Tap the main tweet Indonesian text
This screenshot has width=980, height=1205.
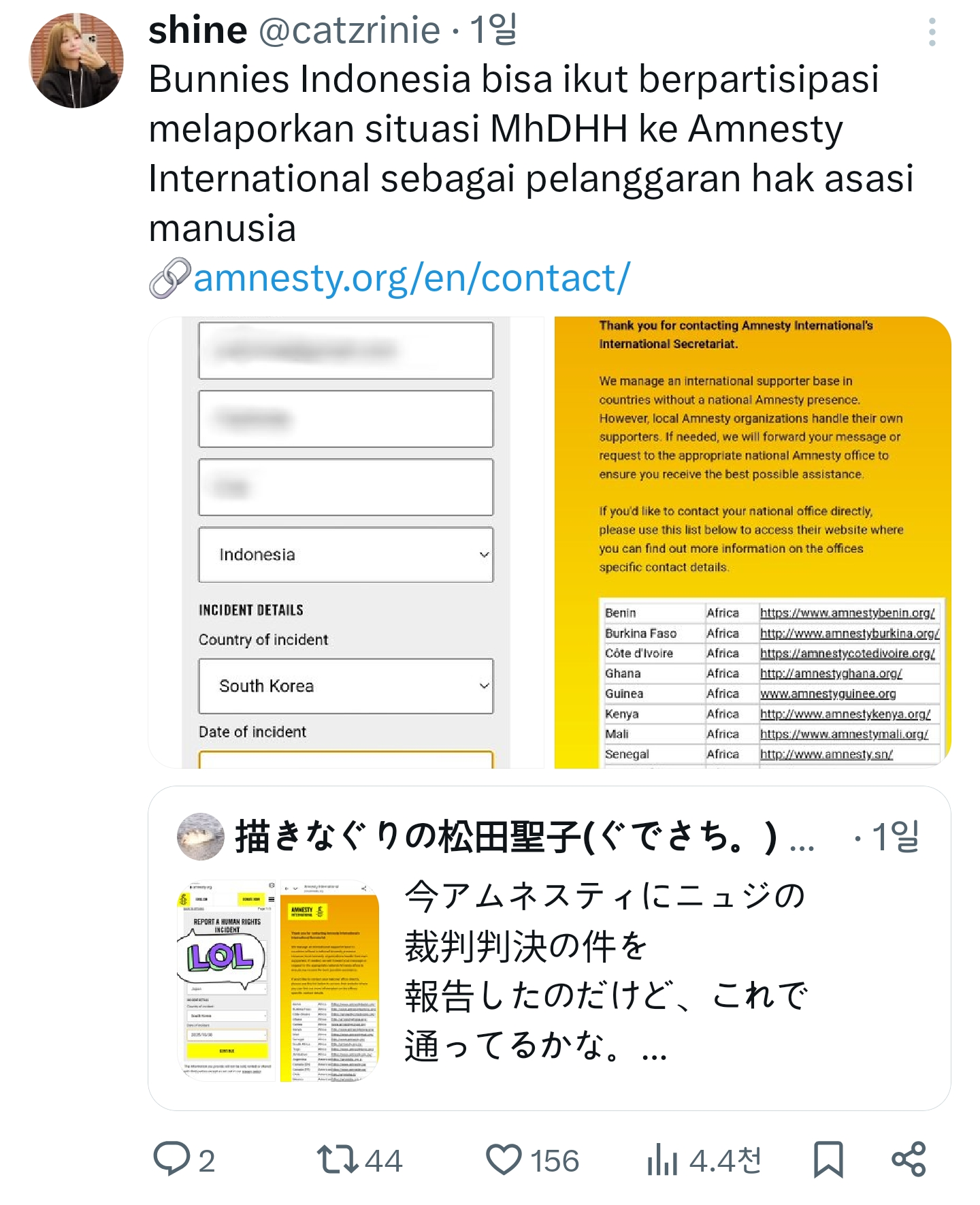pos(531,153)
